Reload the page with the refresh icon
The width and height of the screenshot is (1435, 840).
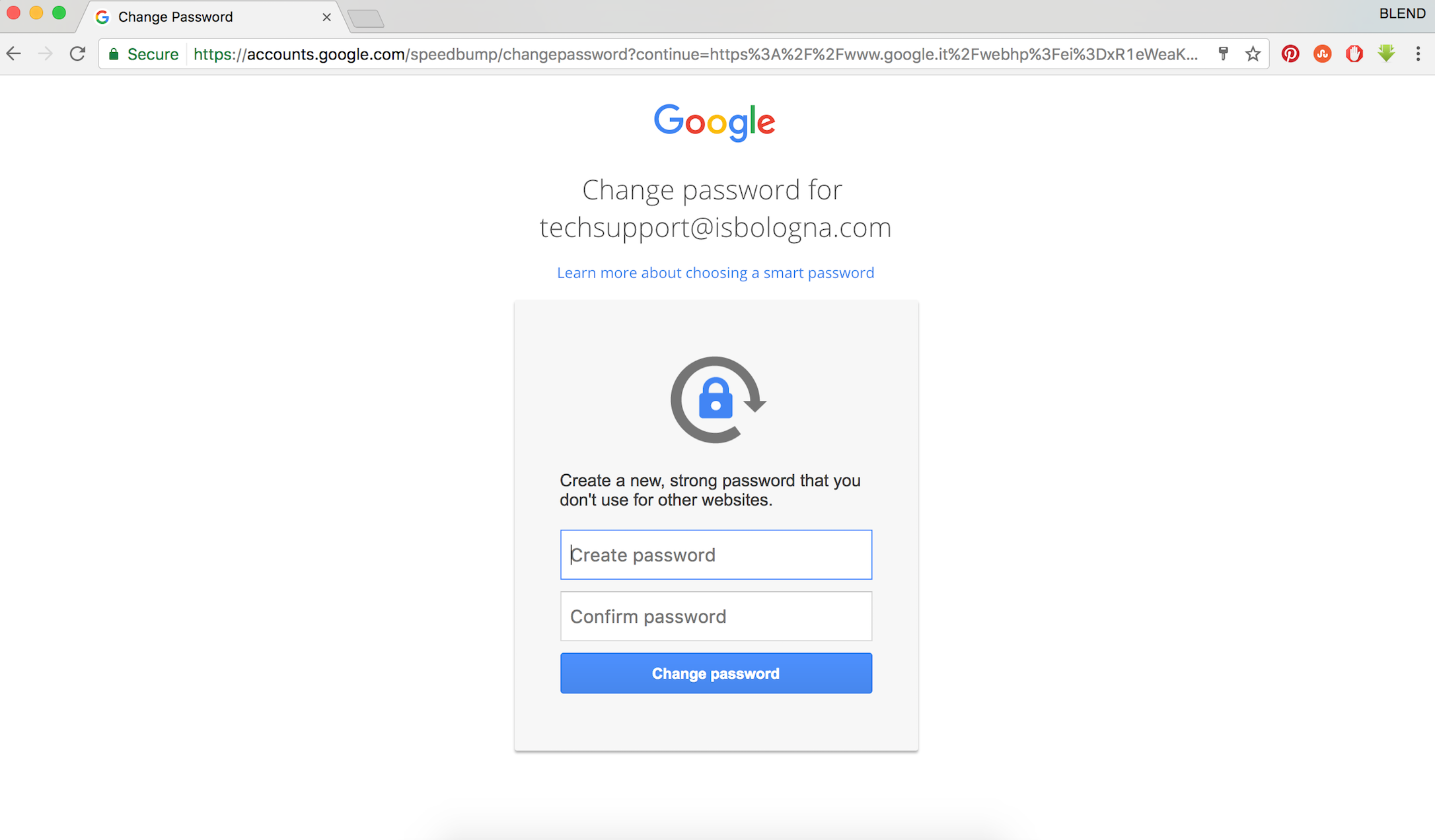pos(77,54)
